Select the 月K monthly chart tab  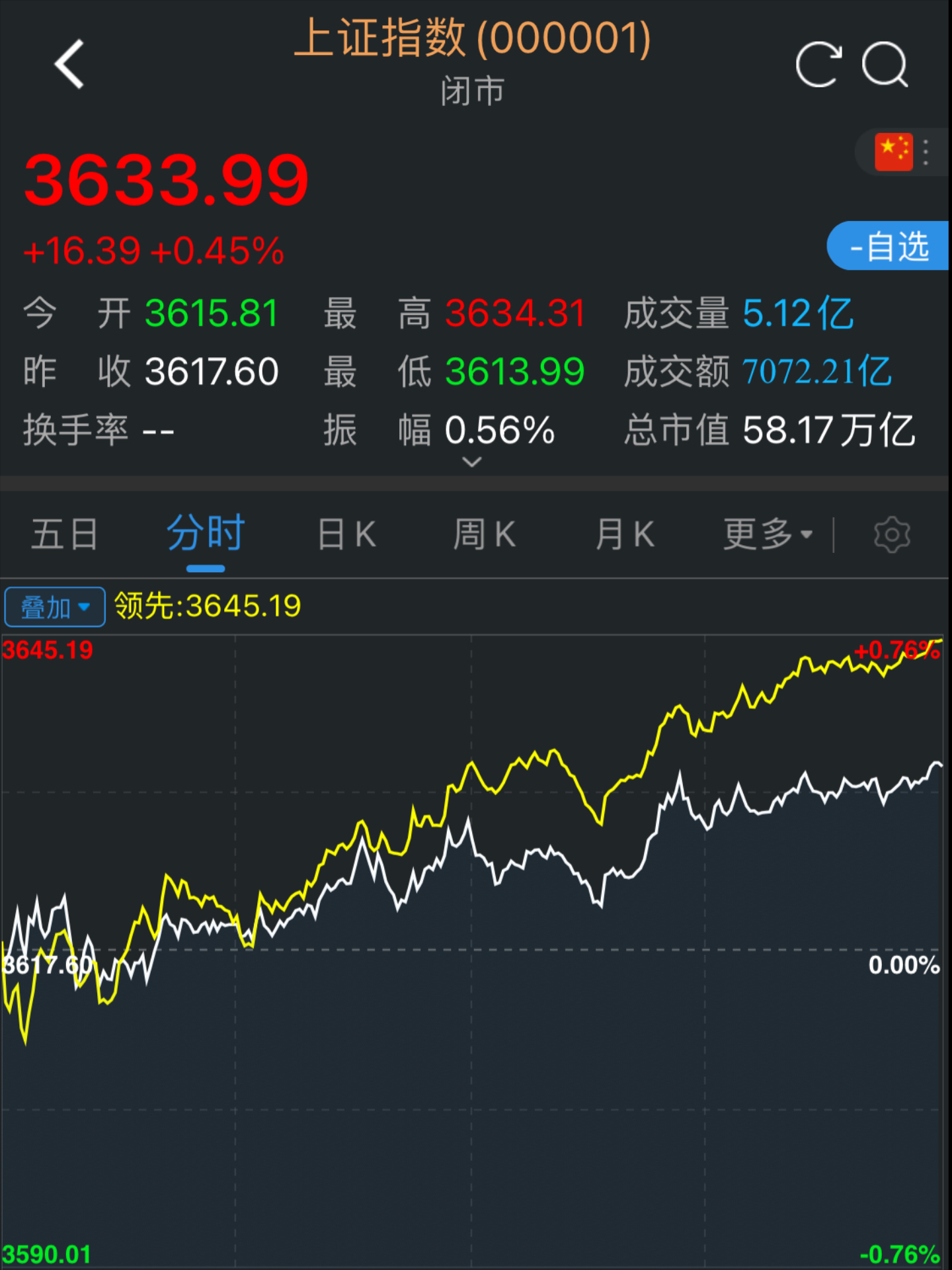point(625,534)
